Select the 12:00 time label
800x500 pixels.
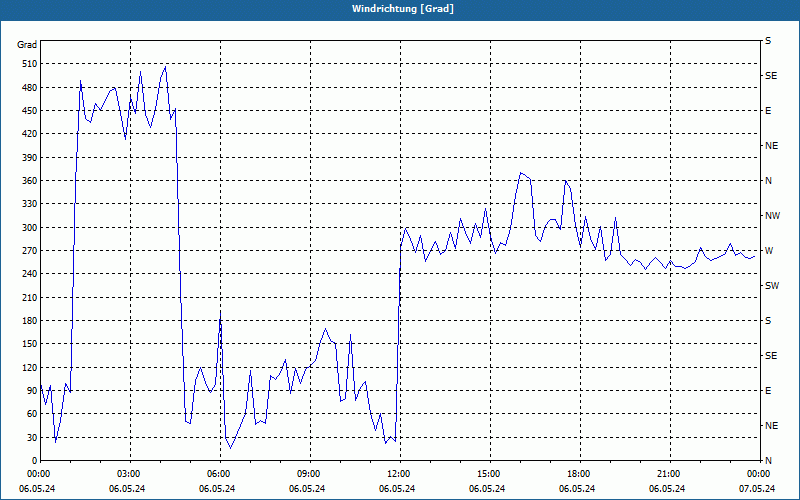point(397,474)
